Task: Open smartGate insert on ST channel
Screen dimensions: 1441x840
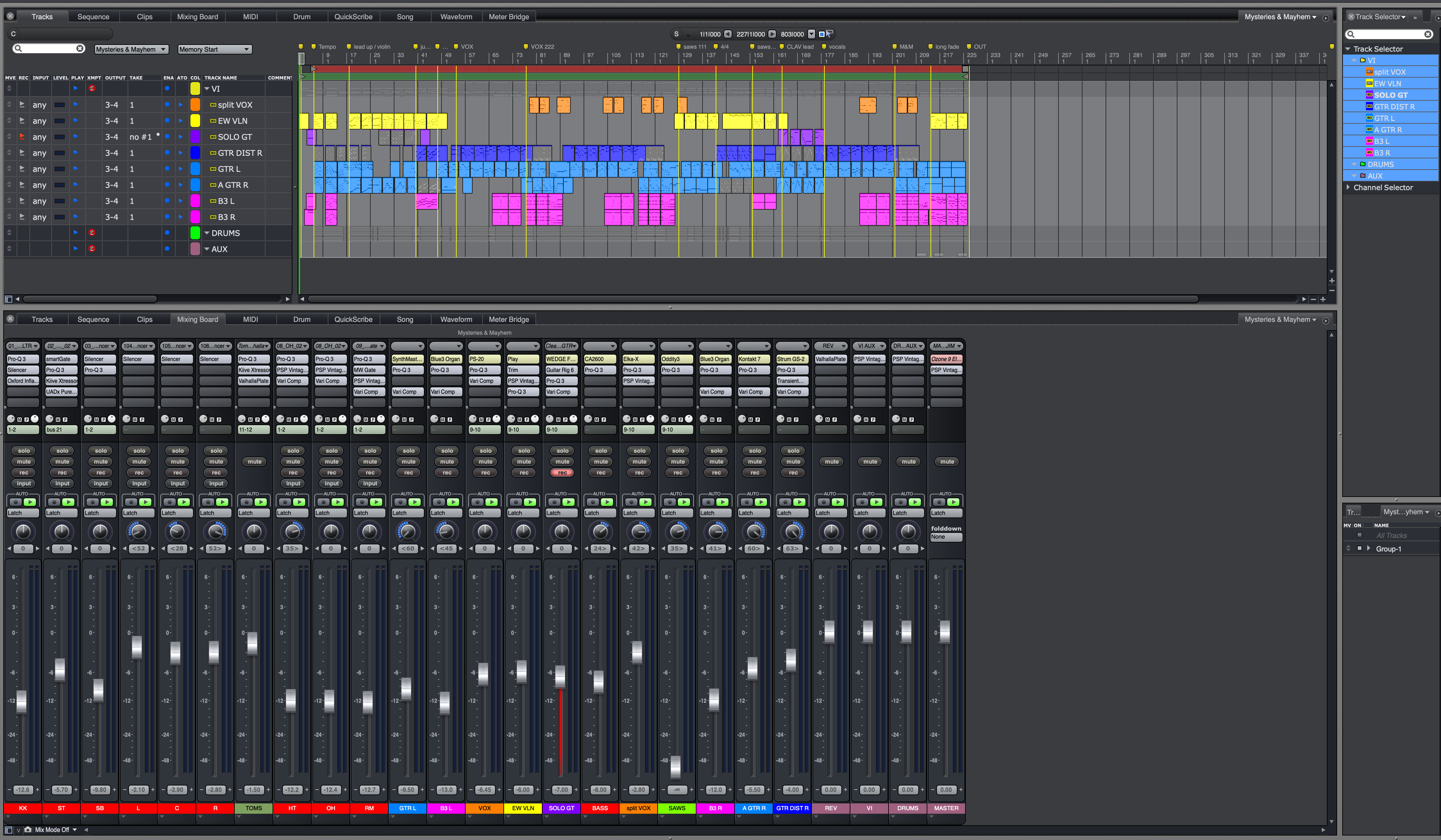Action: click(61, 359)
